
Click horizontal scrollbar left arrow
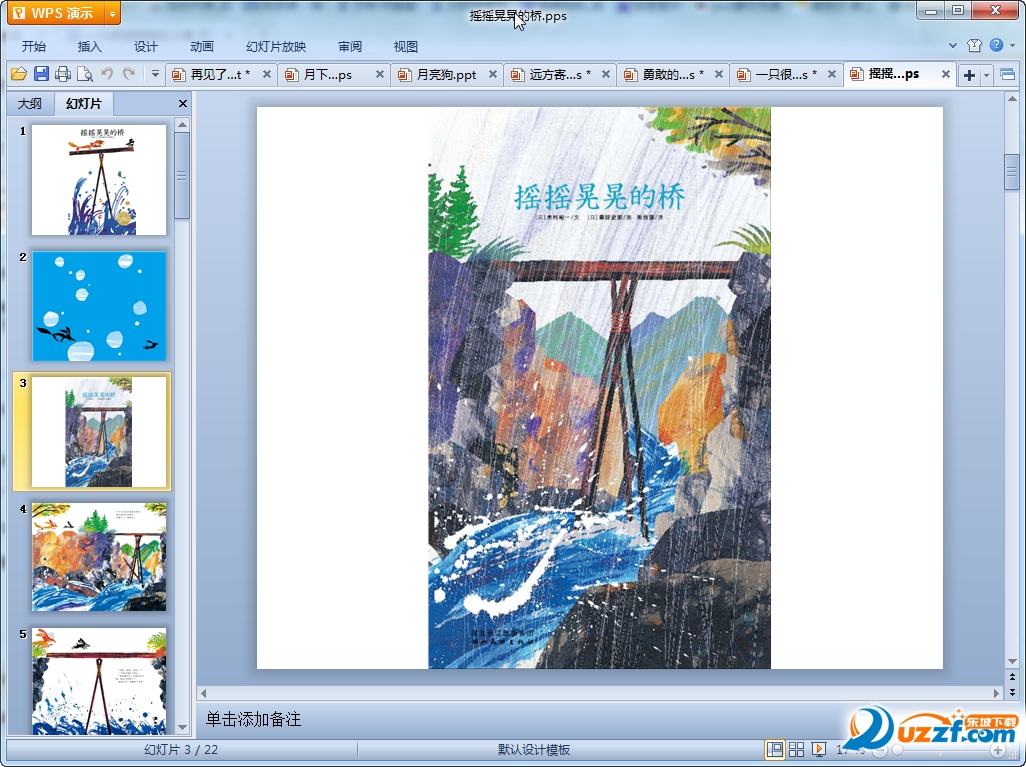click(203, 693)
